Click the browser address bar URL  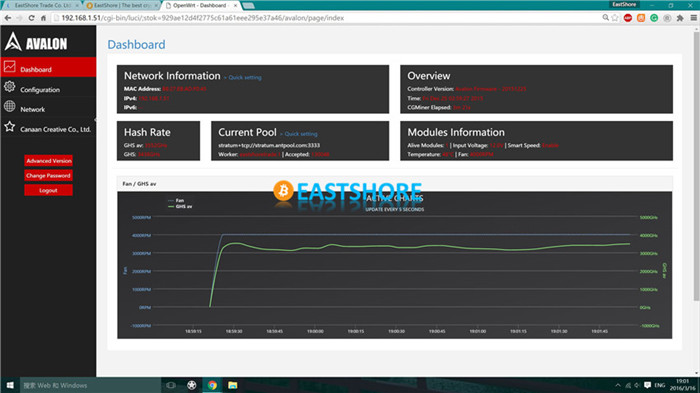202,18
